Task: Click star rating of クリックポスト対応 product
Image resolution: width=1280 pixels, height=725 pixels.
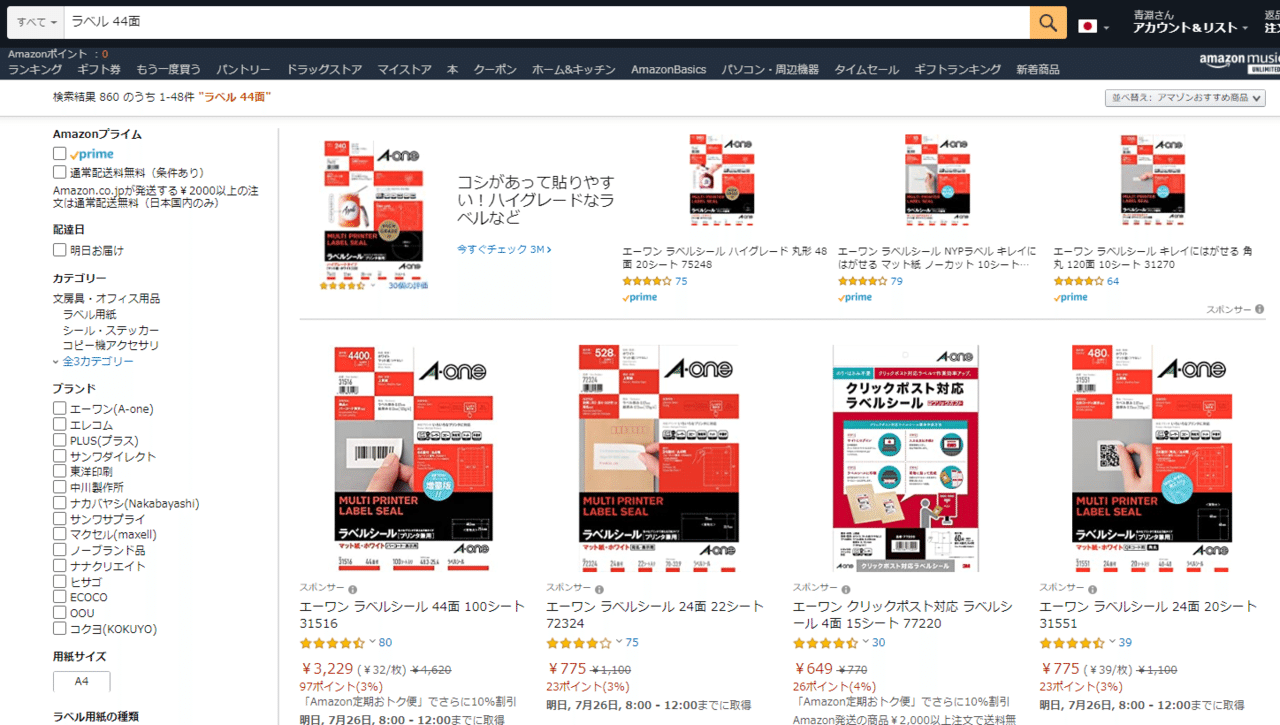Action: coord(825,643)
